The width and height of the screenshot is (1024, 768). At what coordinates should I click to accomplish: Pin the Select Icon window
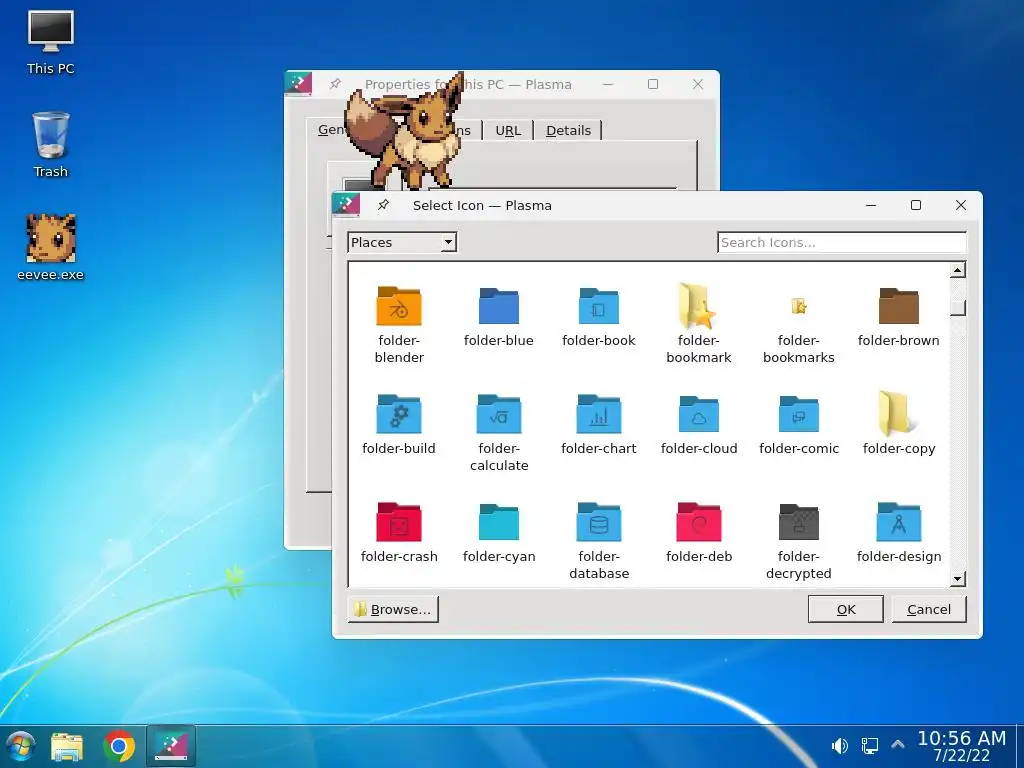pos(383,205)
